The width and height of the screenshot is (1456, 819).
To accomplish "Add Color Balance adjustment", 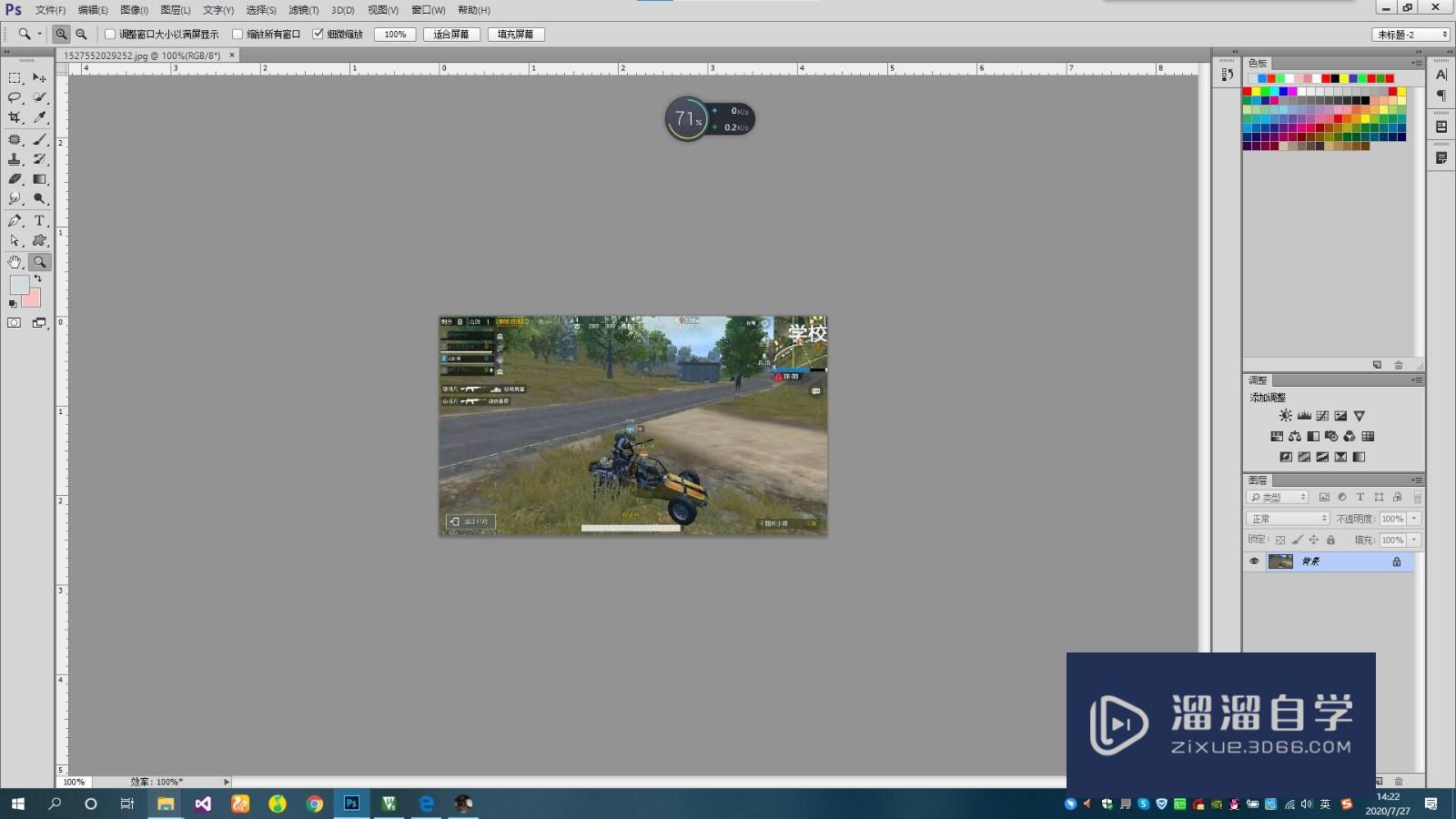I will [x=1295, y=437].
